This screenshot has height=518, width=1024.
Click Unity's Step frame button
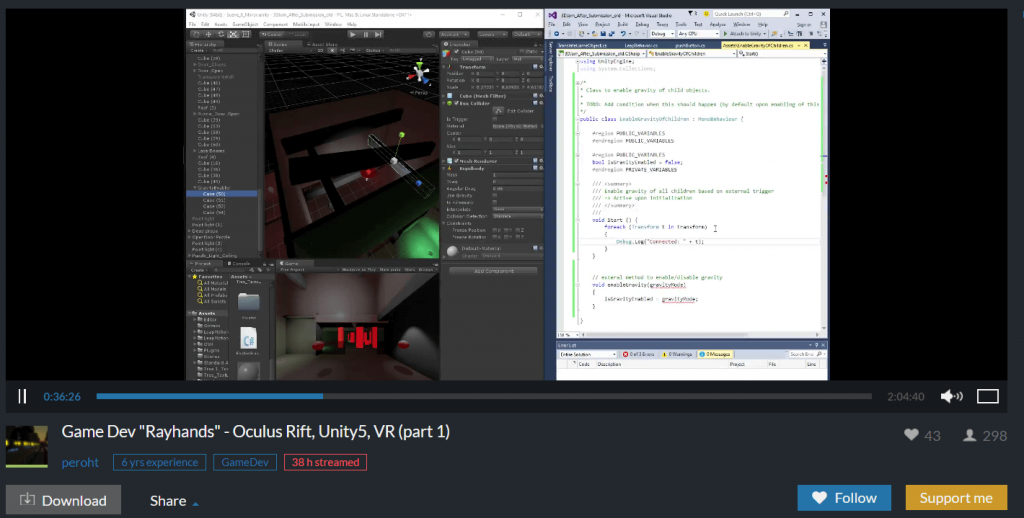pyautogui.click(x=378, y=34)
